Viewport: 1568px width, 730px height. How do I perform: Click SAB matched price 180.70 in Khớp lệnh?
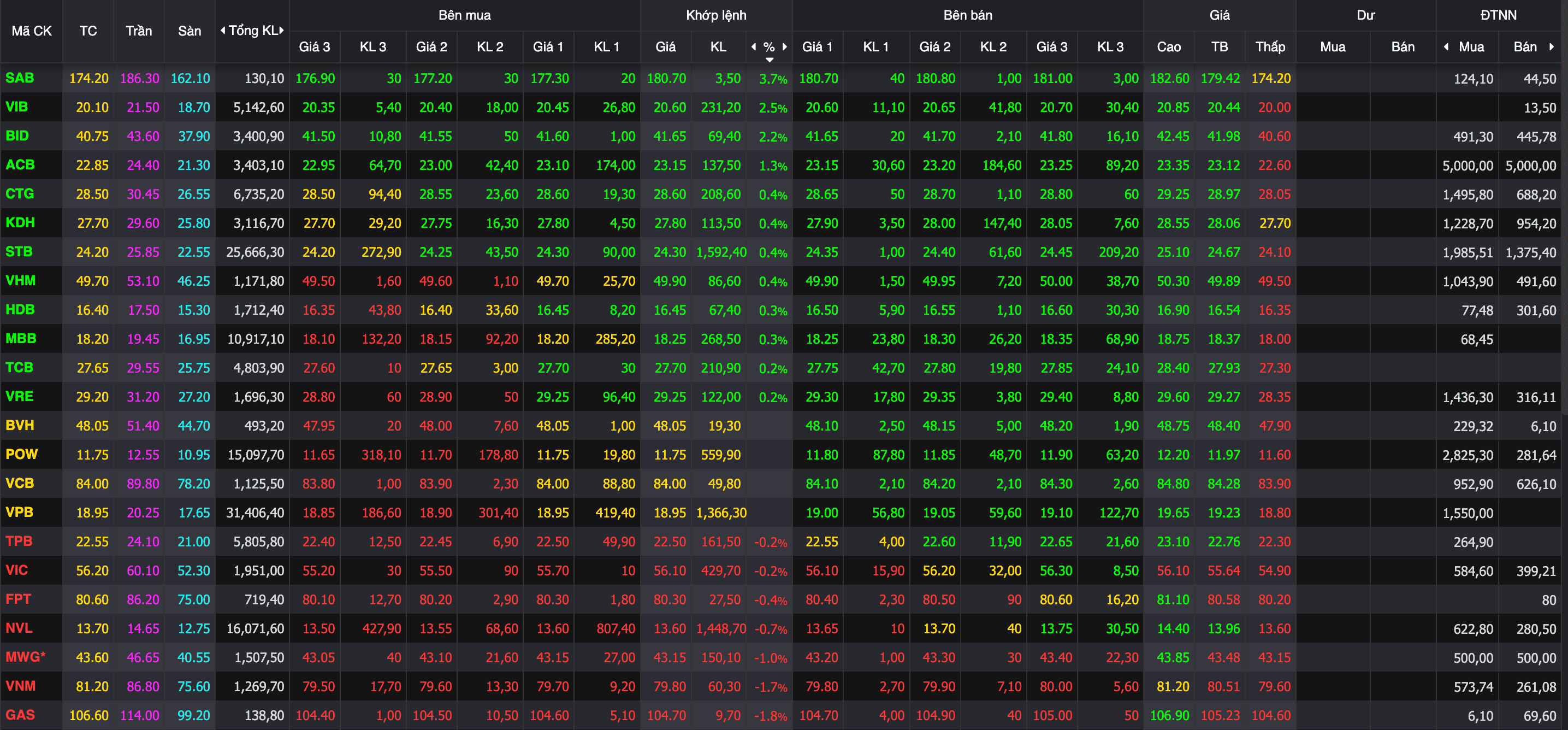tap(666, 79)
